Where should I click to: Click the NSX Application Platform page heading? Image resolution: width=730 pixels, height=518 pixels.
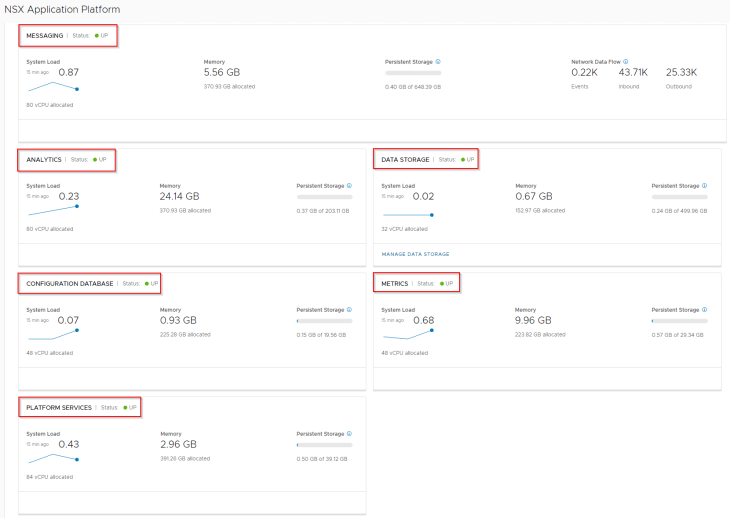62,9
